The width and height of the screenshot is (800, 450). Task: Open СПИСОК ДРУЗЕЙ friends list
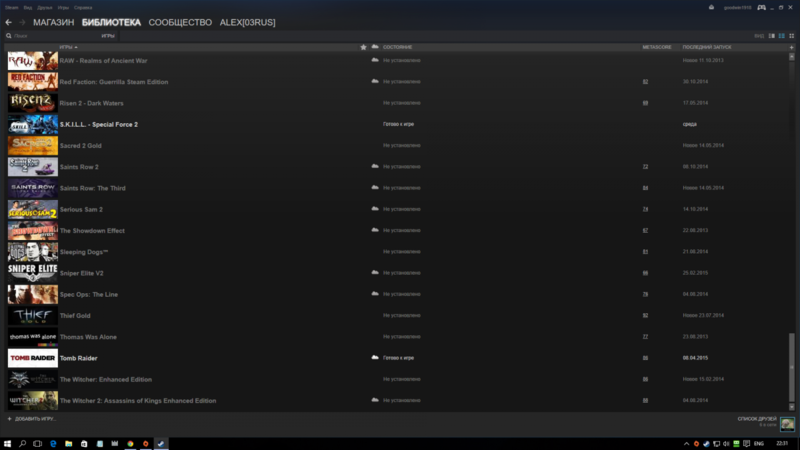pyautogui.click(x=757, y=419)
